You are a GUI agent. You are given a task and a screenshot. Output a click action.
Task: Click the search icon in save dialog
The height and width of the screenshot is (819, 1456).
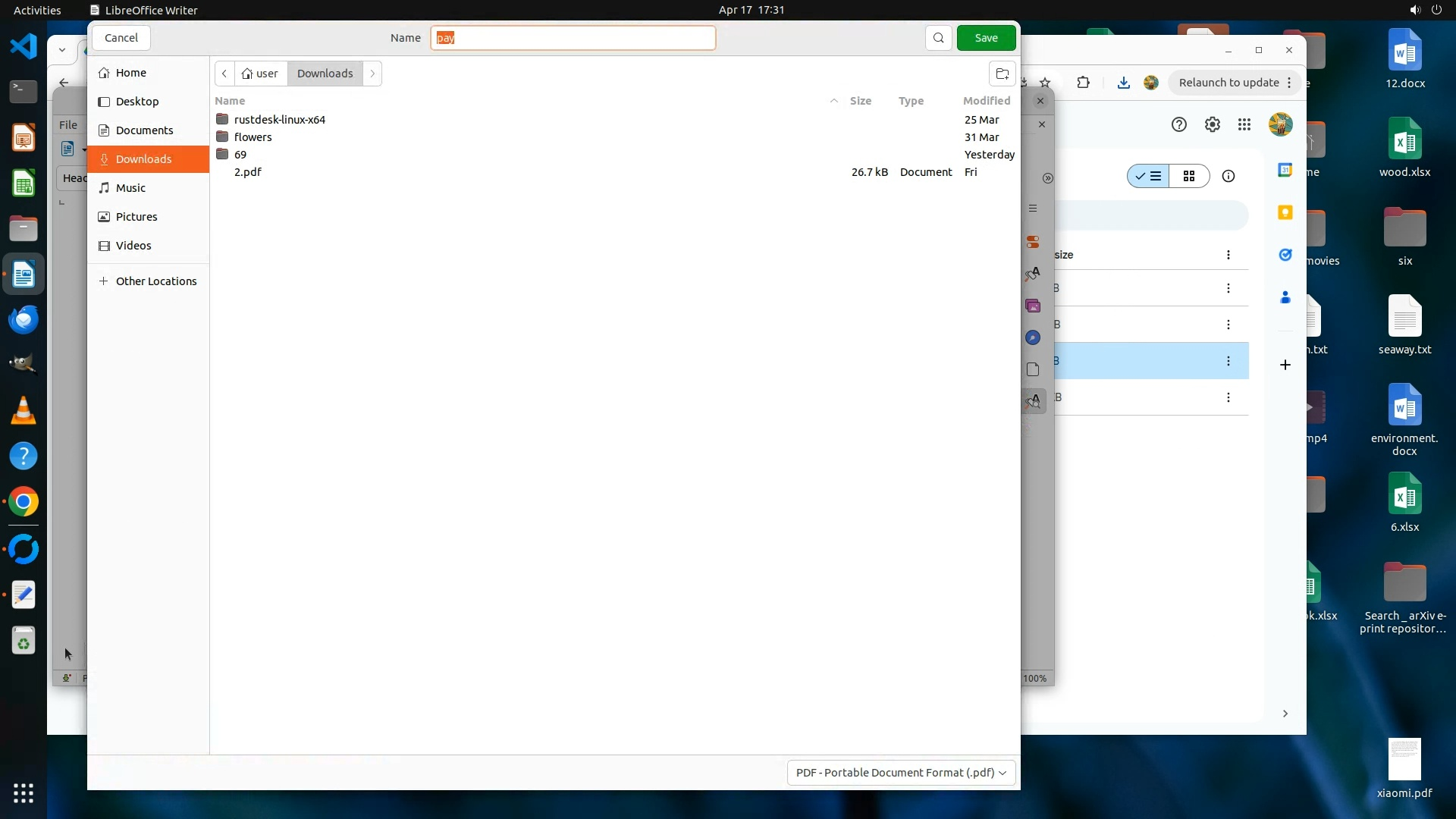[938, 38]
